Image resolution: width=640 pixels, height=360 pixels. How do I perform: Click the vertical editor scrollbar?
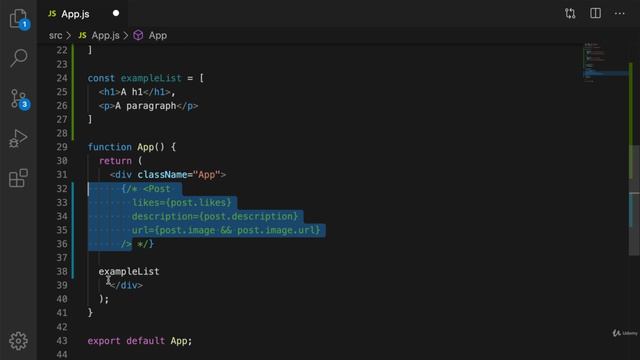(x=634, y=200)
